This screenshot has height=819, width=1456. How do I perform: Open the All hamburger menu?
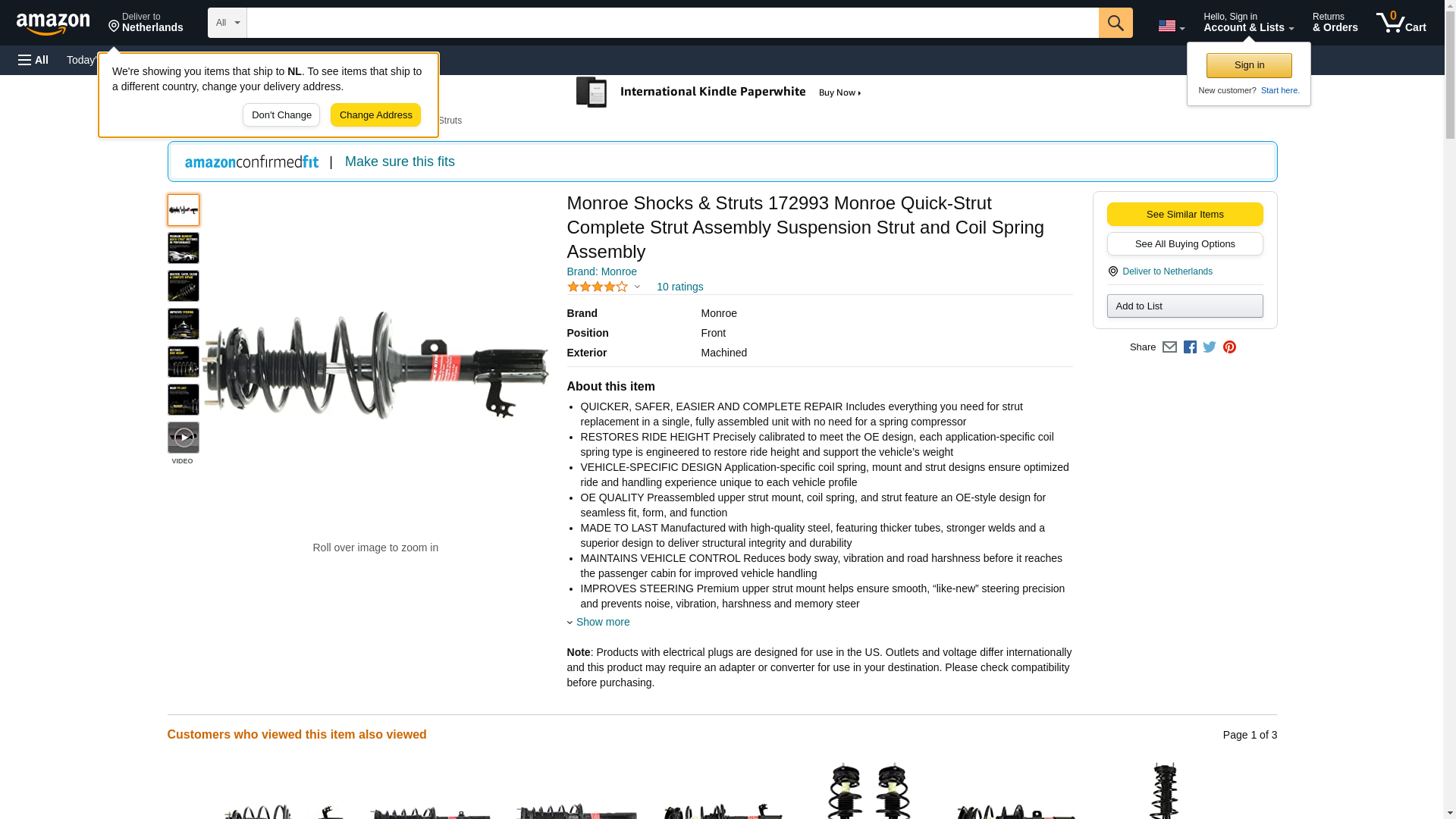coord(33,60)
